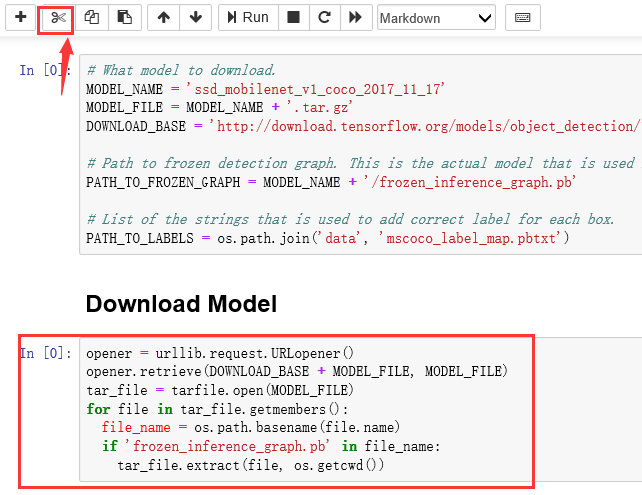Paste cells below using the clipboard icon

125,18
